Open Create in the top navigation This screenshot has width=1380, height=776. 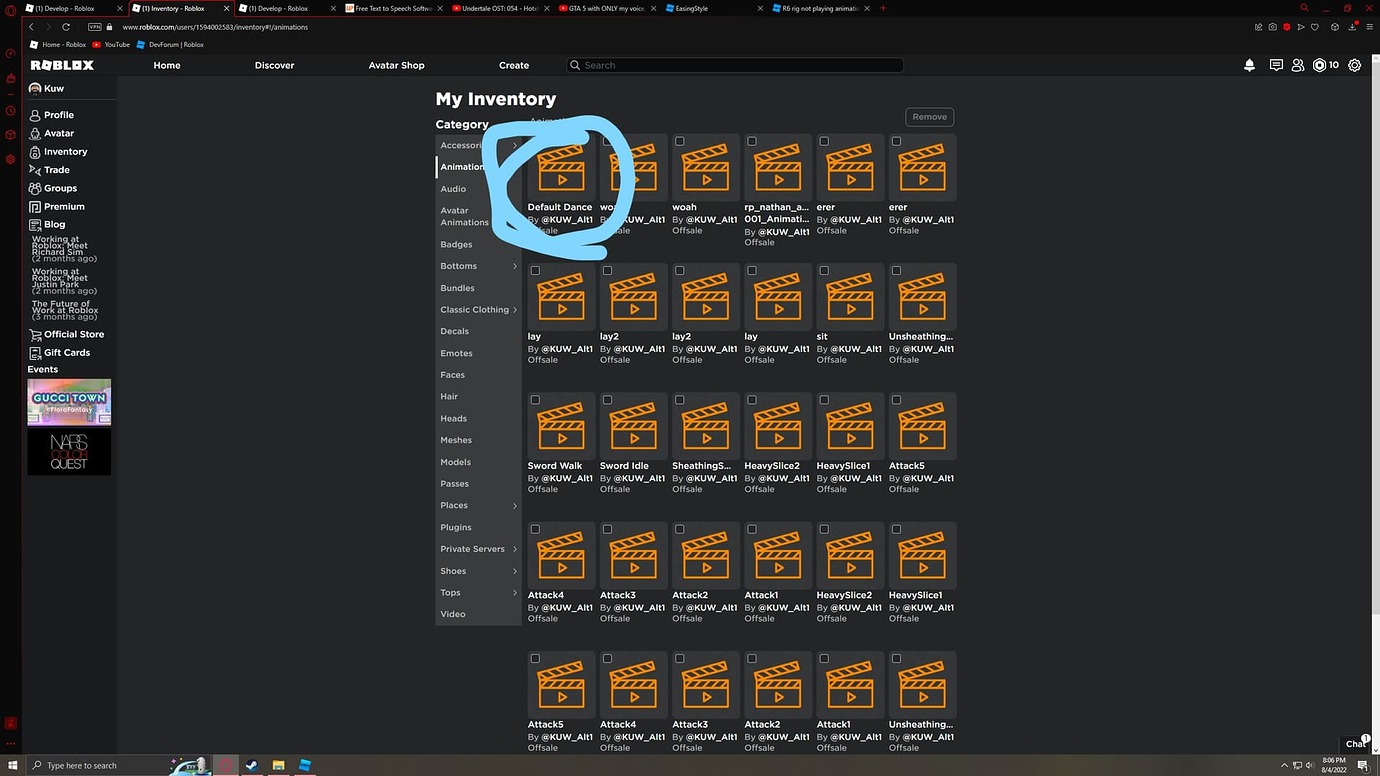514,65
